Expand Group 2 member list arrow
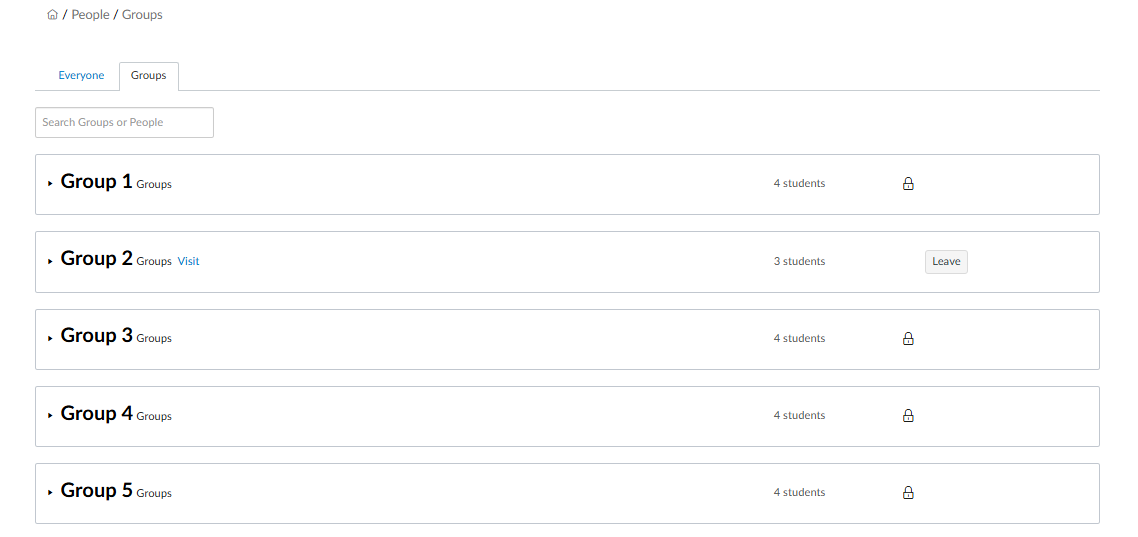 (50, 261)
